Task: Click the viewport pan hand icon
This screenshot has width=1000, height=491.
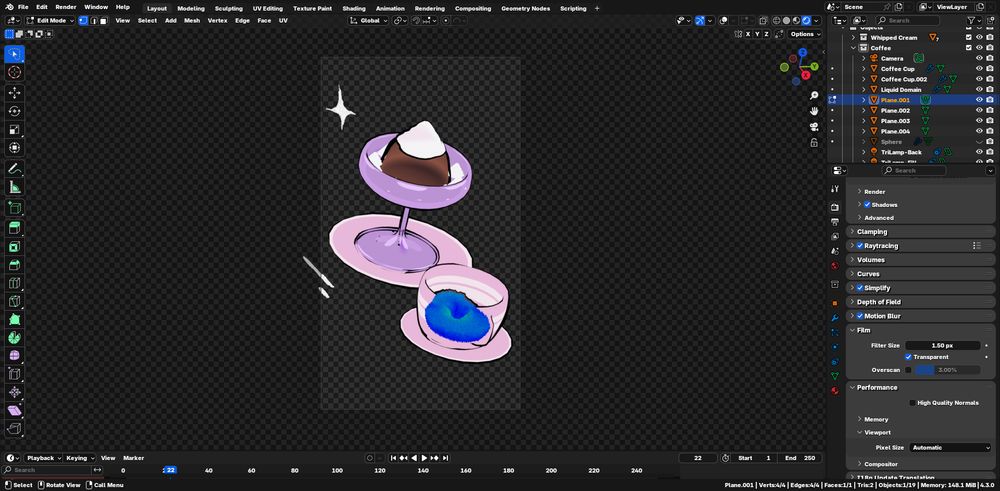Action: pyautogui.click(x=814, y=111)
